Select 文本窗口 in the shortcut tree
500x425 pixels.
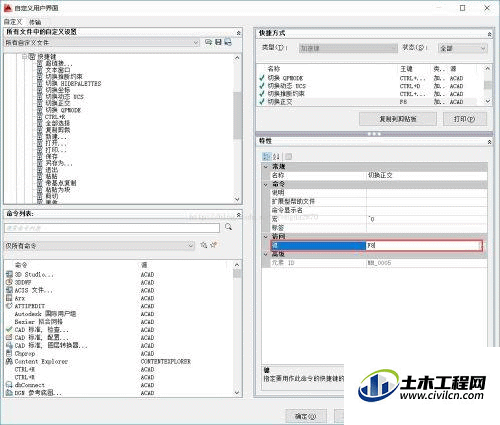coord(58,70)
